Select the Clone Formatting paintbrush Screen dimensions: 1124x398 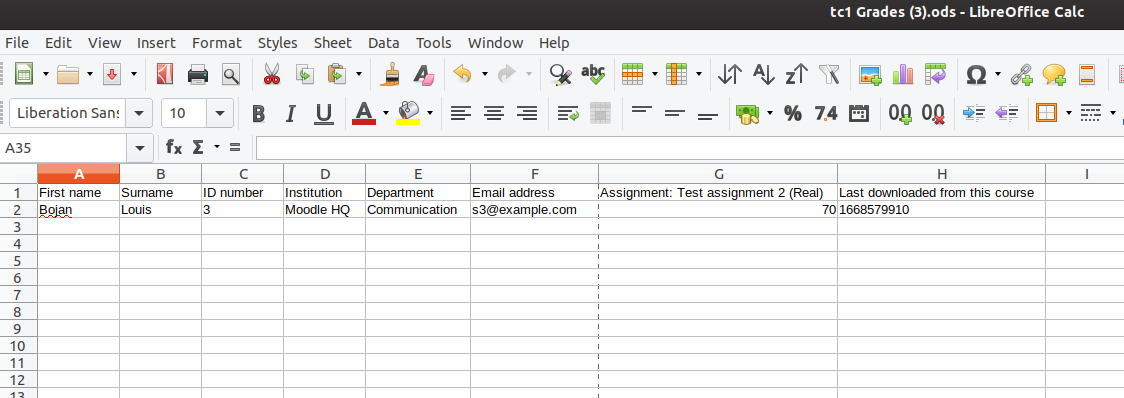tap(391, 74)
